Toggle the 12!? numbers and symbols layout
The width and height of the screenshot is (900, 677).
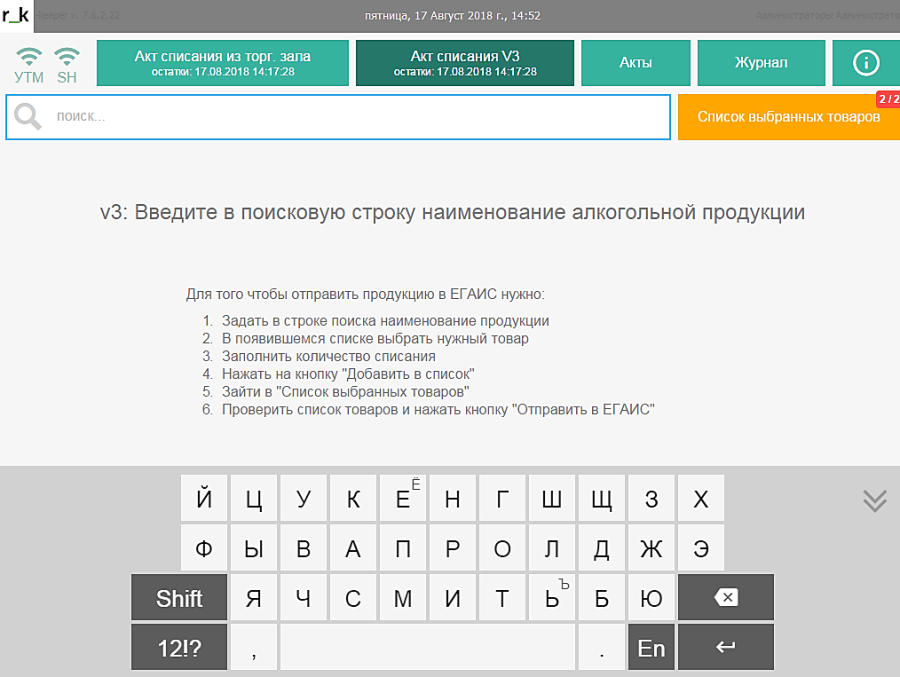(179, 648)
